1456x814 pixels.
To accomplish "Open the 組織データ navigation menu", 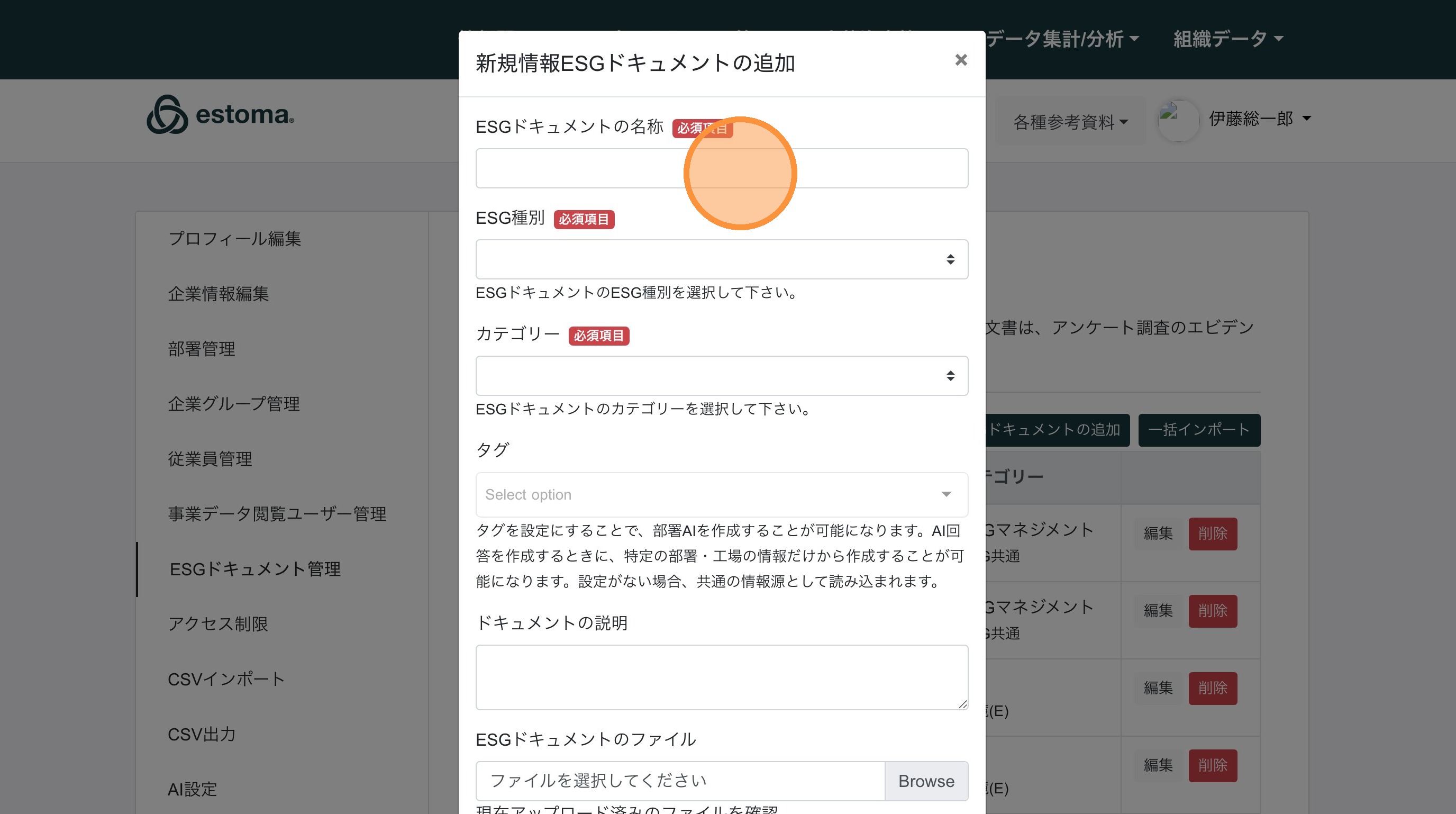I will [x=1227, y=39].
